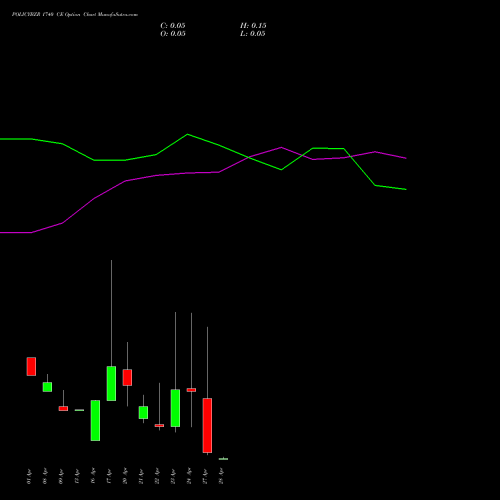This screenshot has width=500, height=500.
Task: Click the 'O: 0.05' open value
Action: (173, 34)
